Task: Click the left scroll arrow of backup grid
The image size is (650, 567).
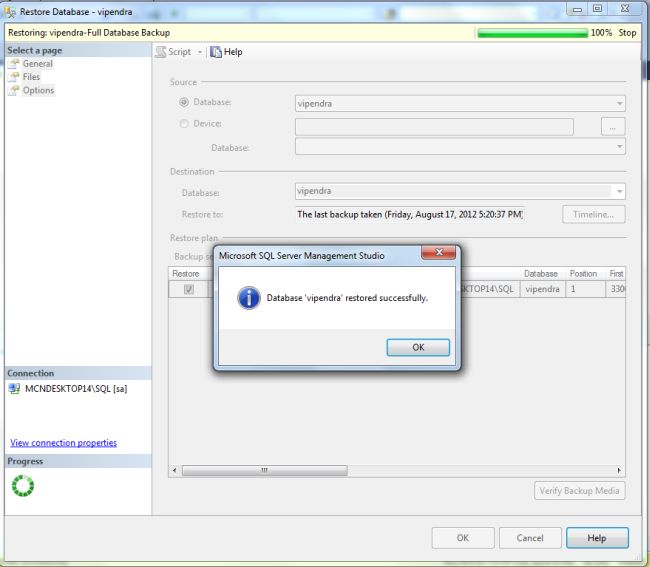Action: [x=175, y=470]
